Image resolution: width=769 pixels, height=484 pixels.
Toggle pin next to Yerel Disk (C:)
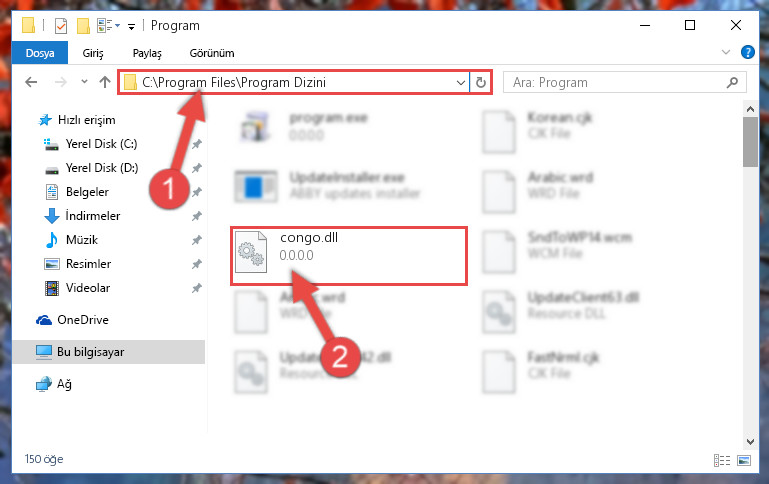click(x=197, y=144)
